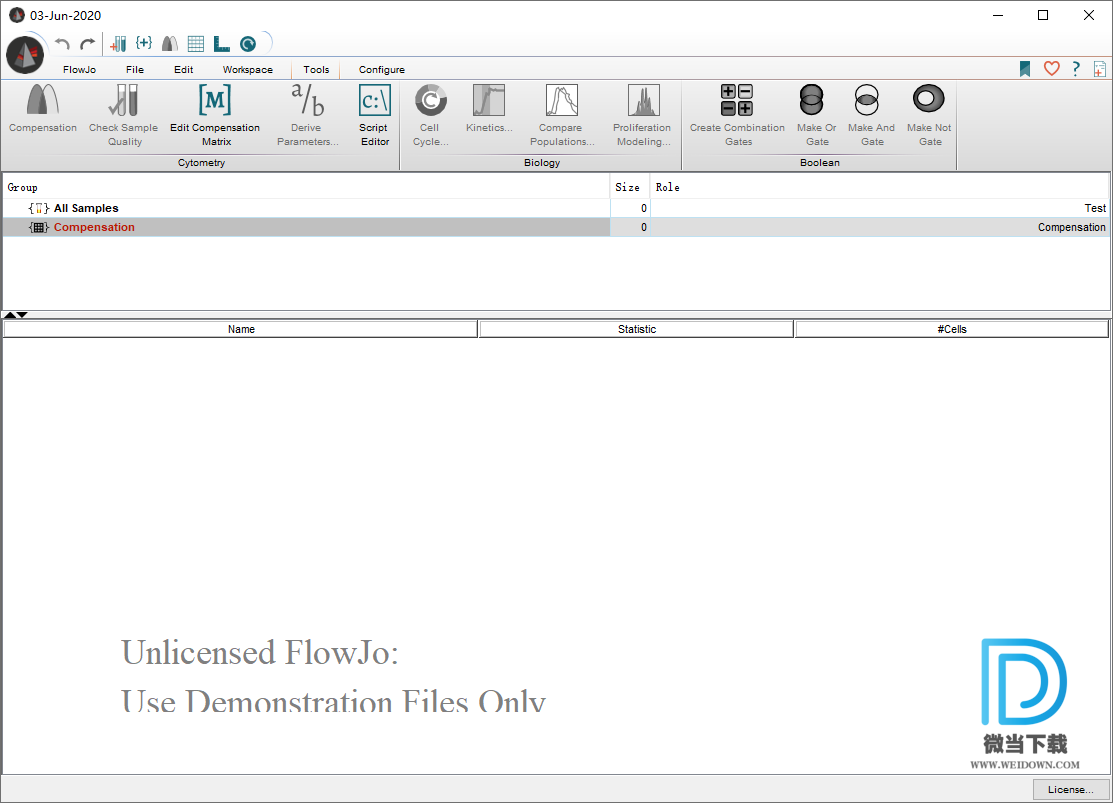Click the Boolean ribbon group label
Image resolution: width=1113 pixels, height=803 pixels.
point(820,163)
